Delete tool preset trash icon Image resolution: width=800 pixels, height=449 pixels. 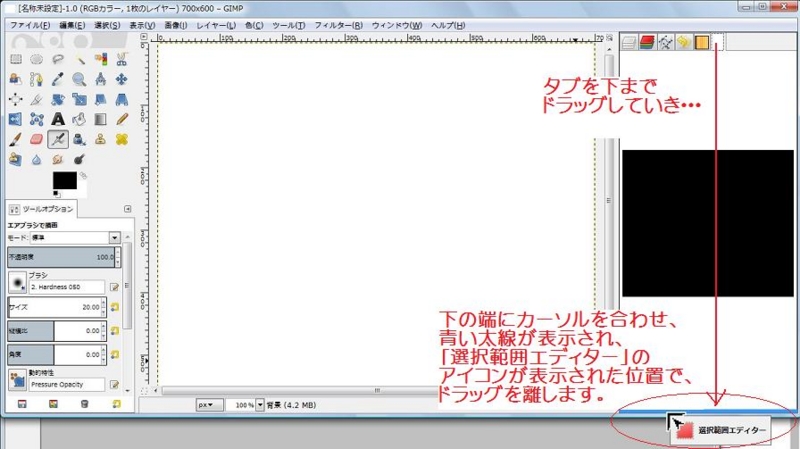tap(85, 404)
